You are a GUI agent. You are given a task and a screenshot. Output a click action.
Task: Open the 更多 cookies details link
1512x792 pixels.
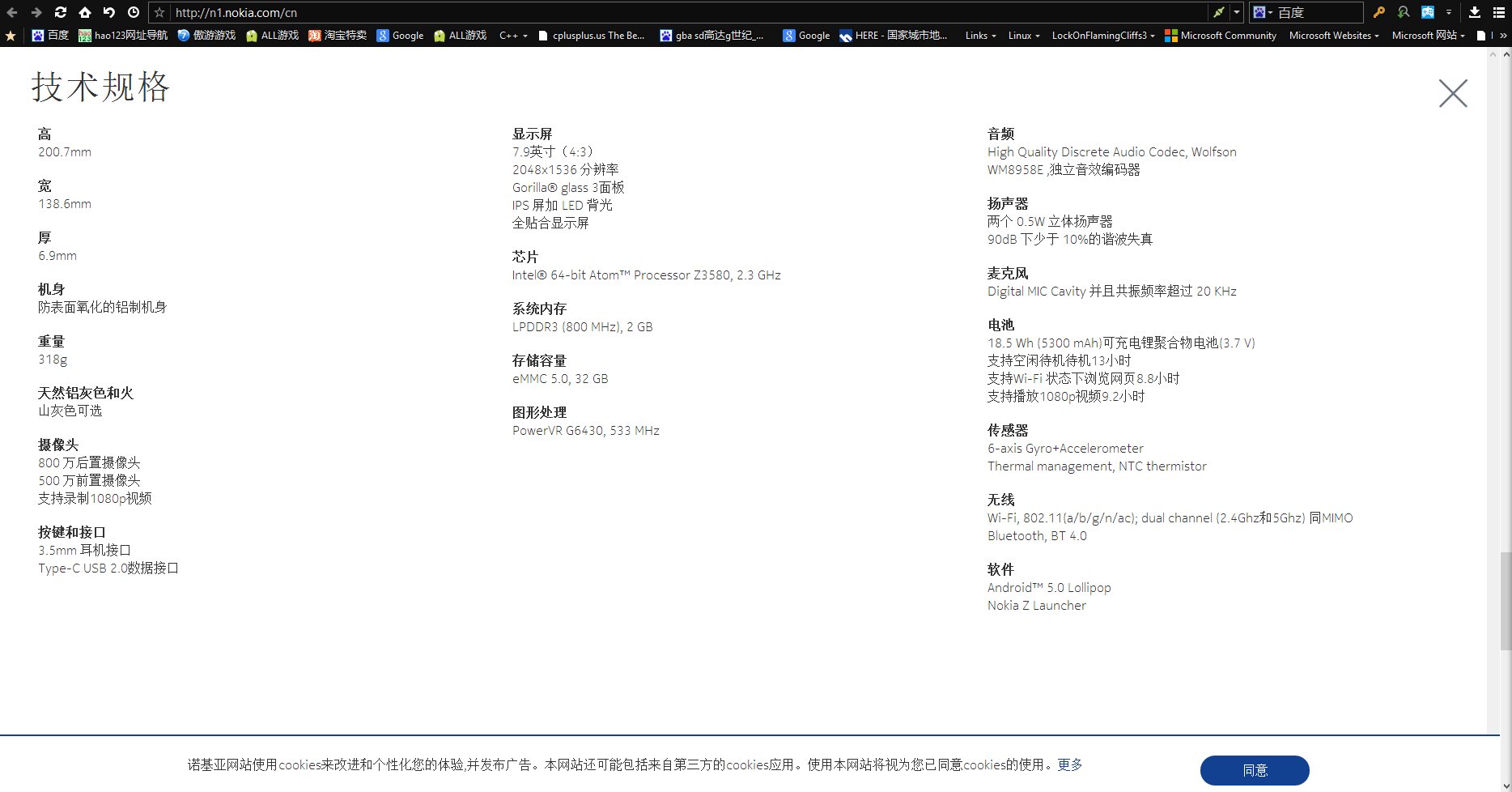pyautogui.click(x=1069, y=764)
